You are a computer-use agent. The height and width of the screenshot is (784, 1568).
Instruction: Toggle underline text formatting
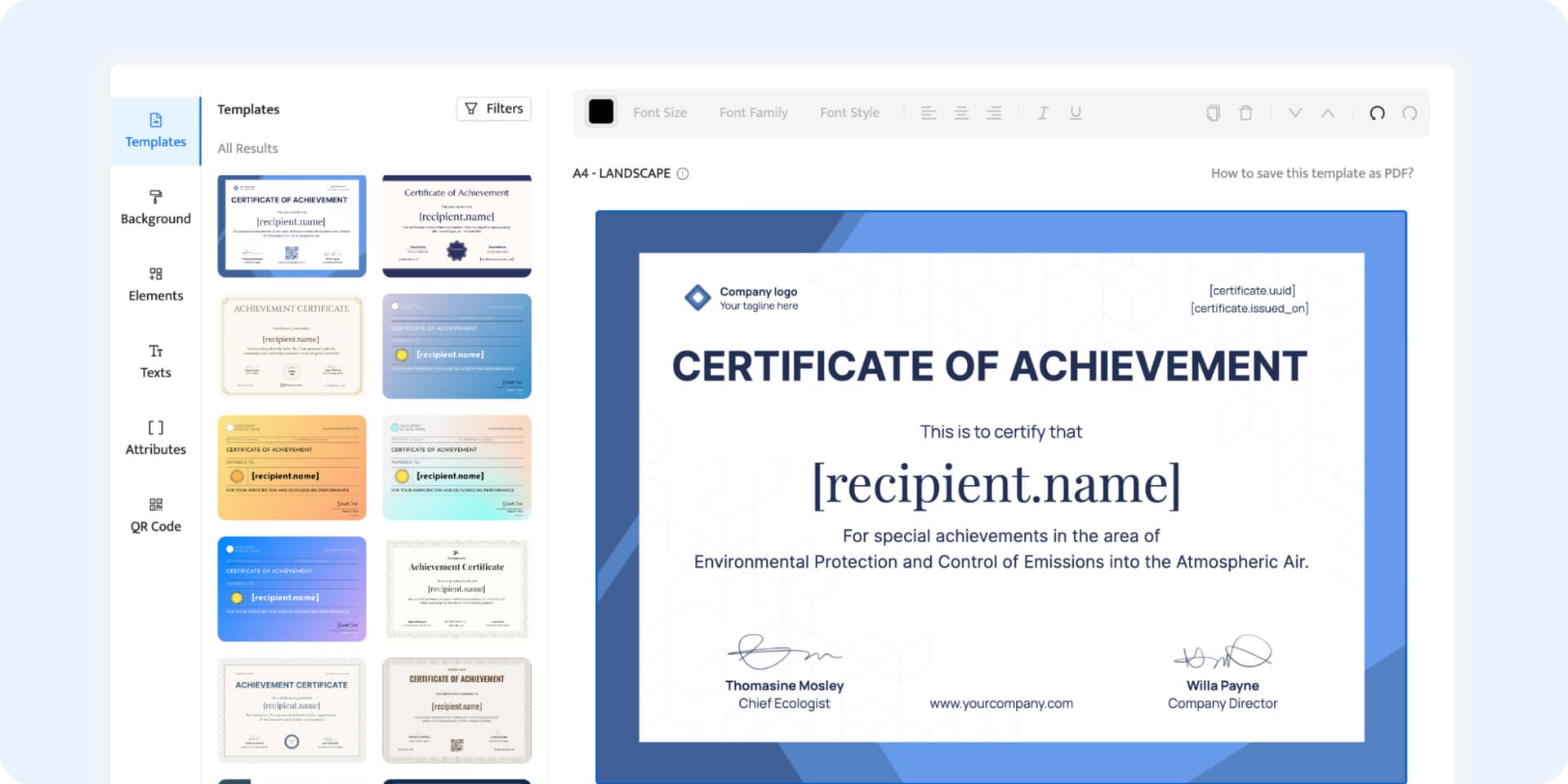click(x=1076, y=113)
